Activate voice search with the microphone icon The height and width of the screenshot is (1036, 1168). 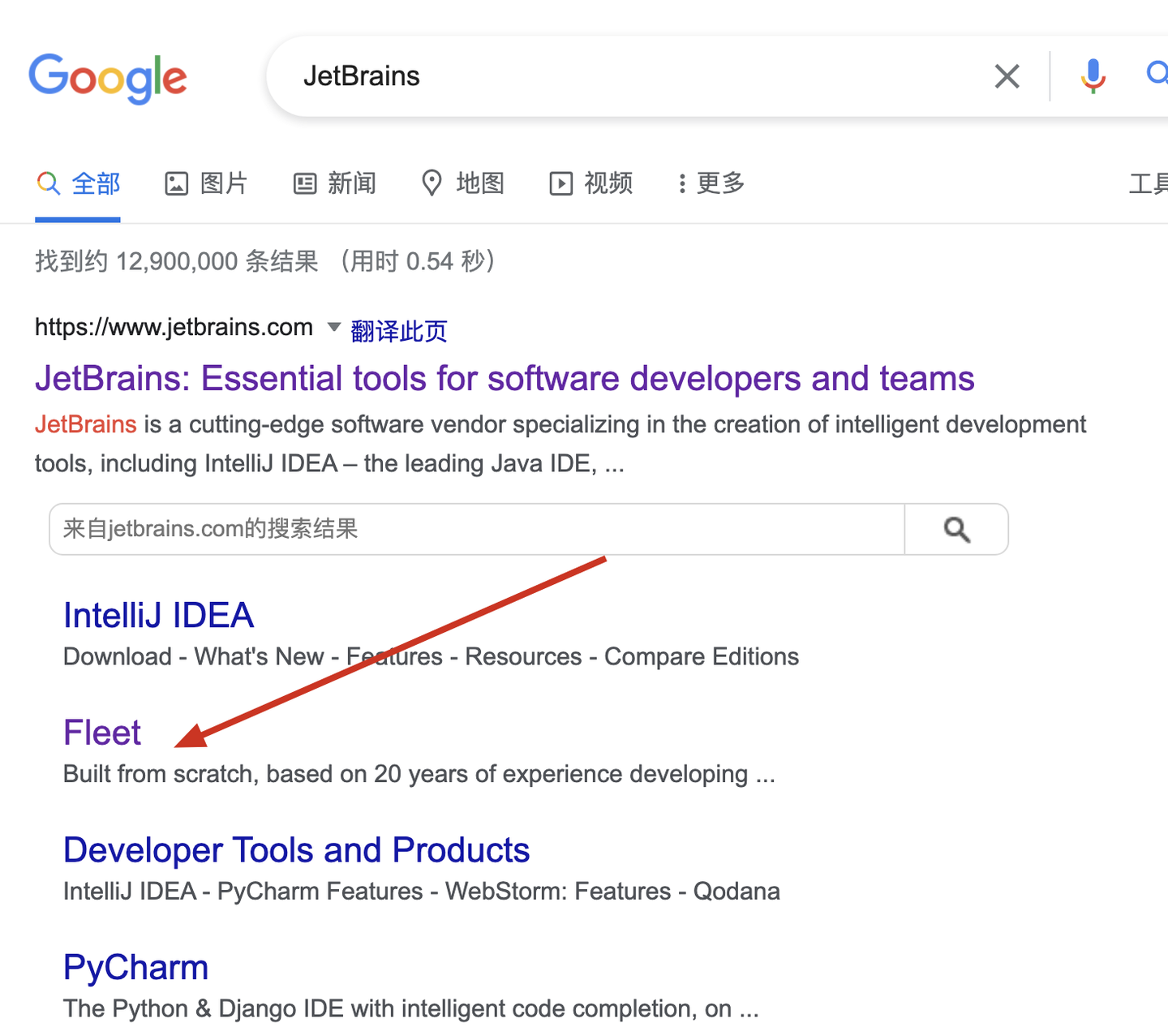click(x=1093, y=75)
